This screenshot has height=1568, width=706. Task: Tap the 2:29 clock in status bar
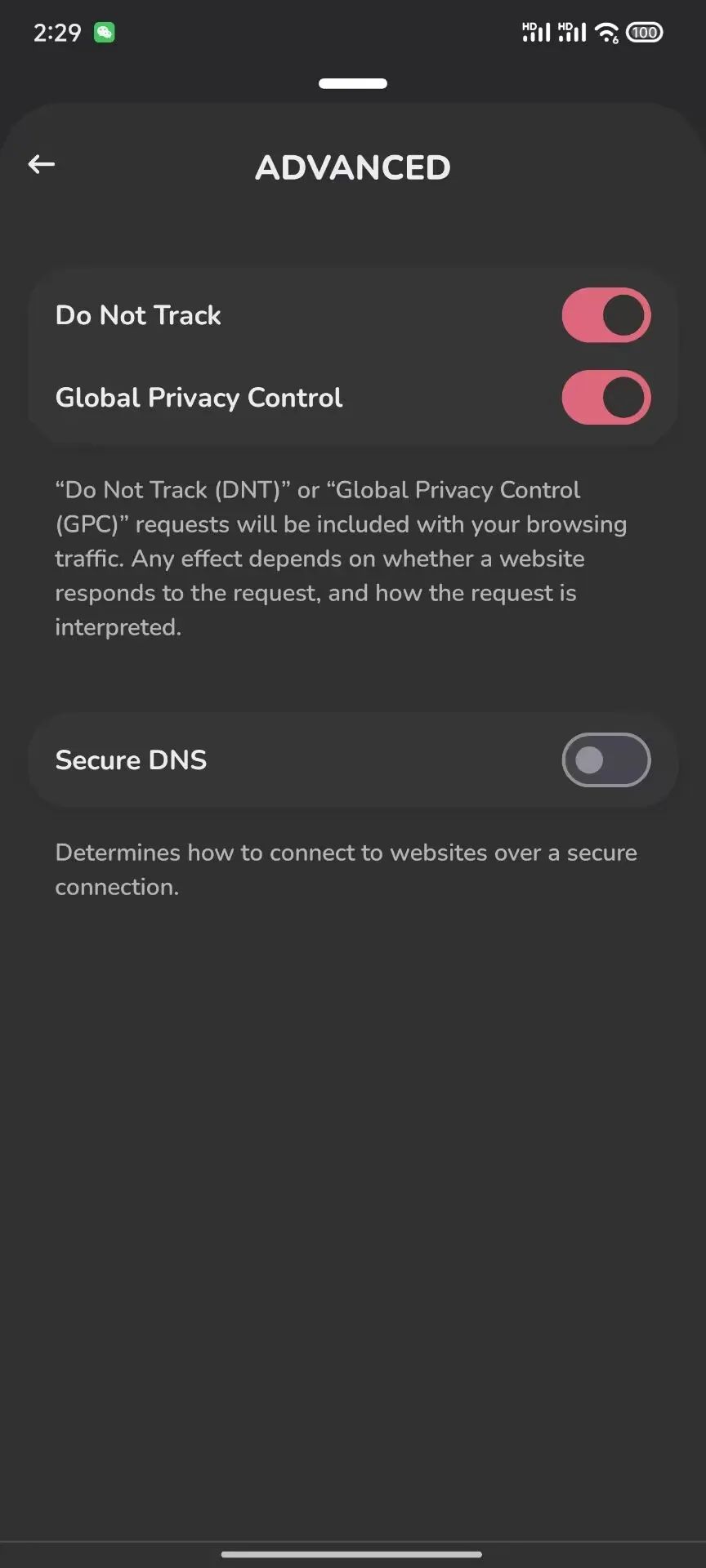[57, 33]
